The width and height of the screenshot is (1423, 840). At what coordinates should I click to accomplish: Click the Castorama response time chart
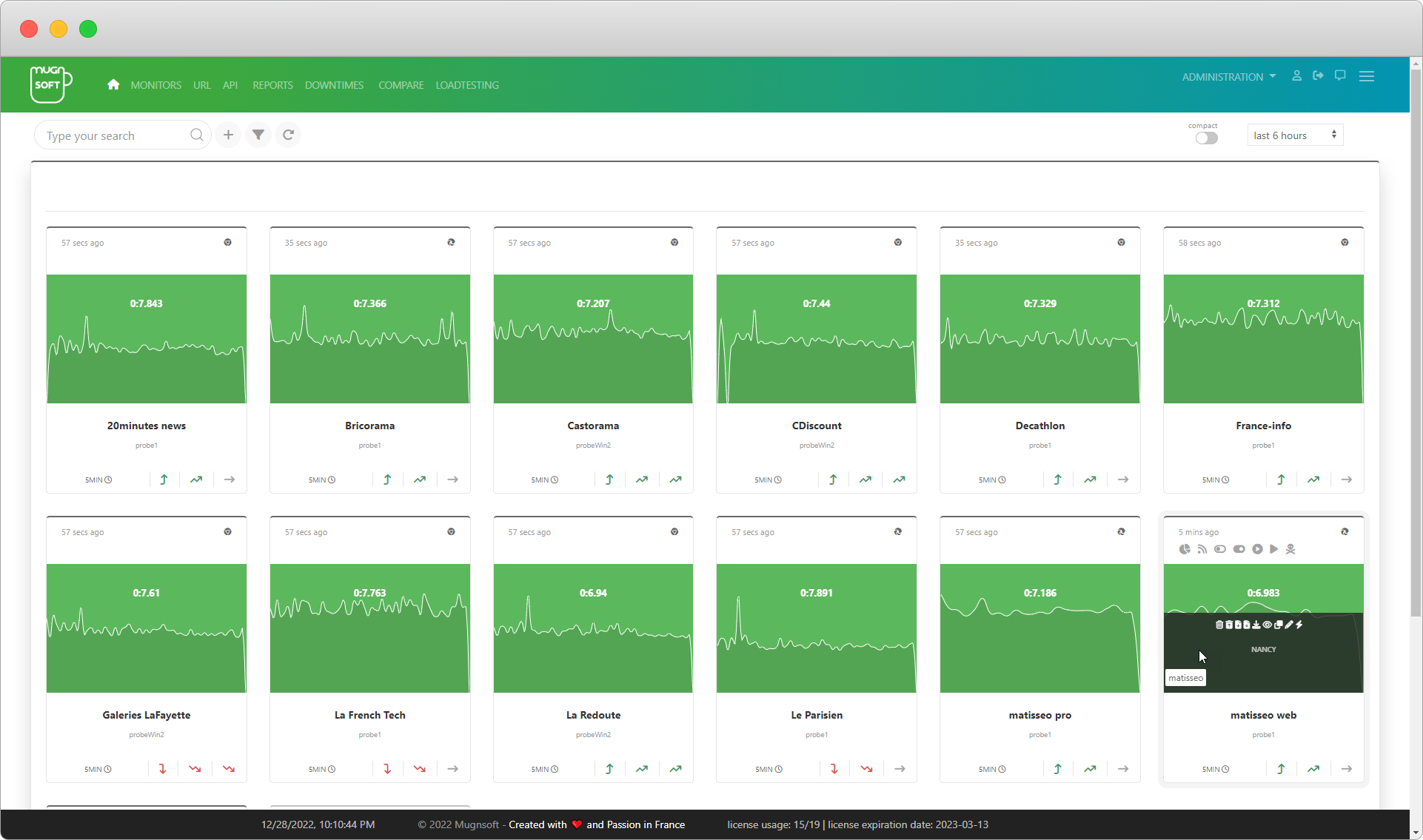click(x=593, y=339)
